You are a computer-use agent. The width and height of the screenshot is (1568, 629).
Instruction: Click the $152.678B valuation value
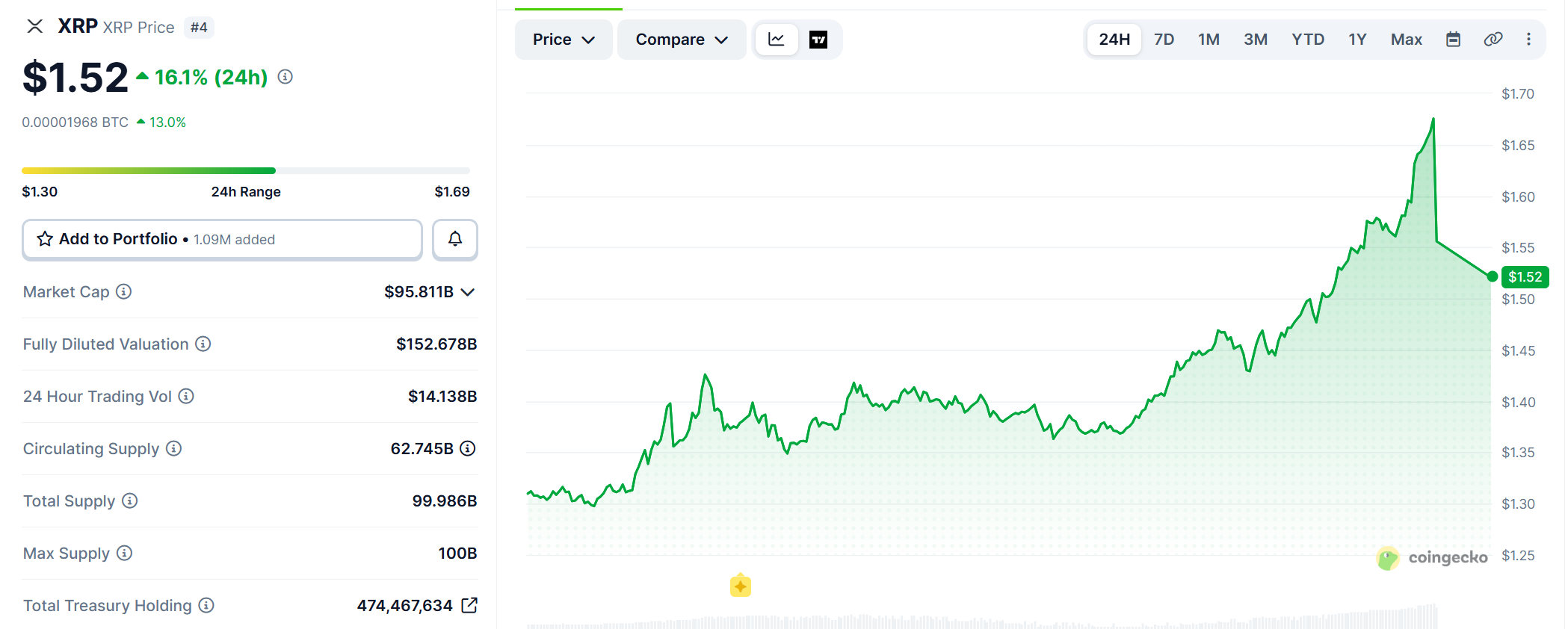(436, 344)
